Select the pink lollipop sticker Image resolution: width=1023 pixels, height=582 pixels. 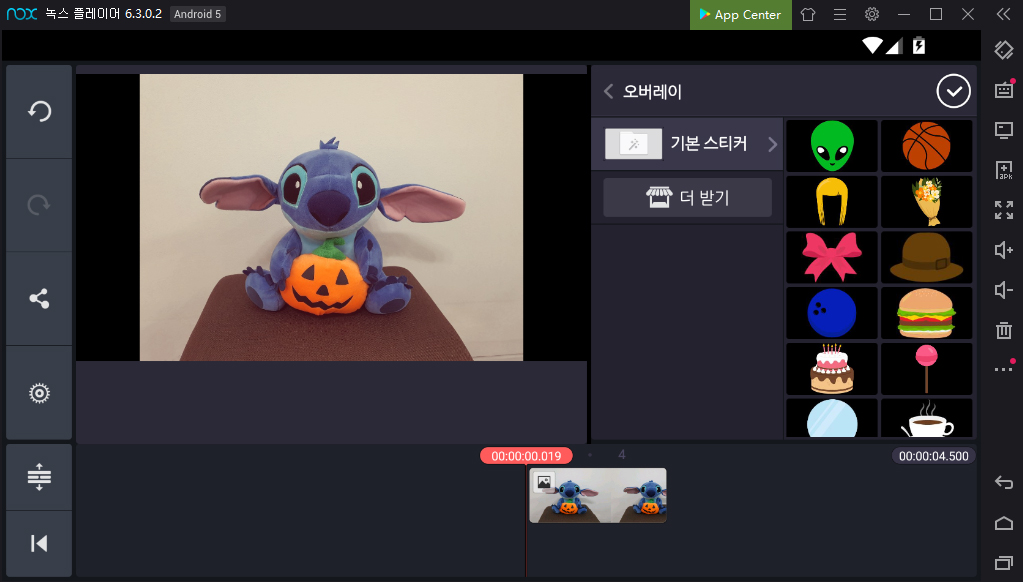926,369
